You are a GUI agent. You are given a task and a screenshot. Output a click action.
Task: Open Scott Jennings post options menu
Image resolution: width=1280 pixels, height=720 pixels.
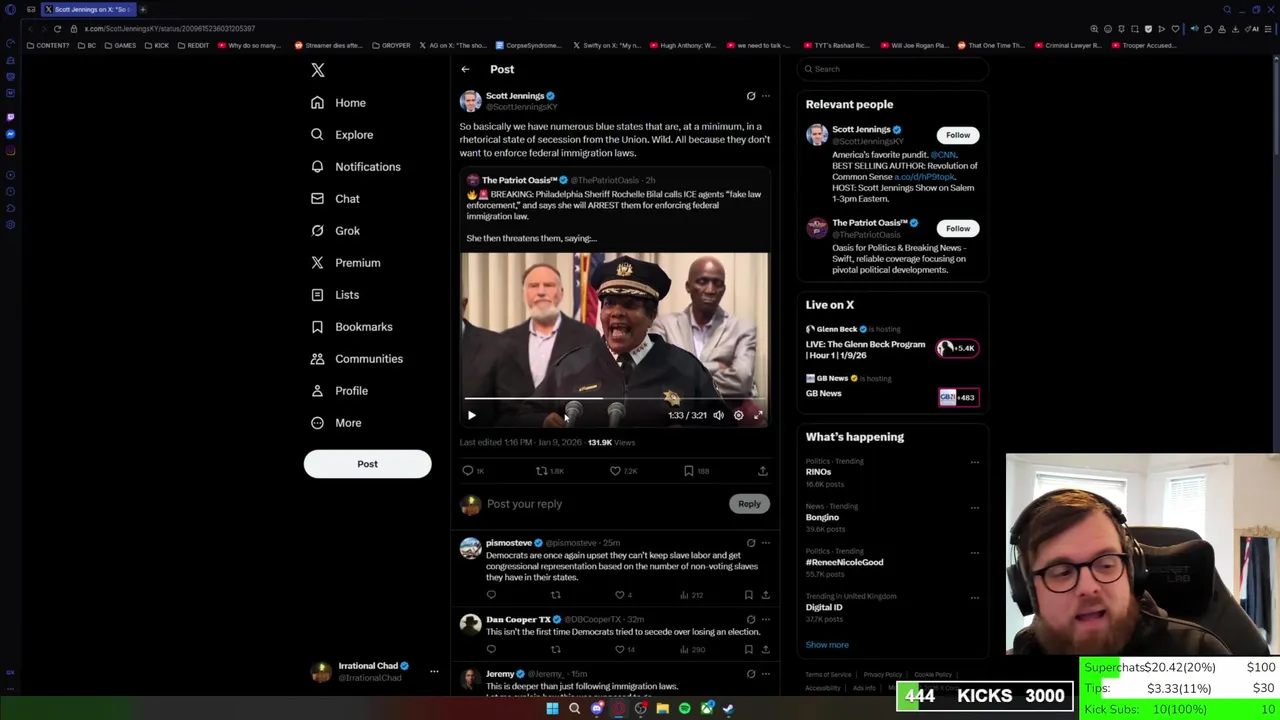(x=766, y=96)
